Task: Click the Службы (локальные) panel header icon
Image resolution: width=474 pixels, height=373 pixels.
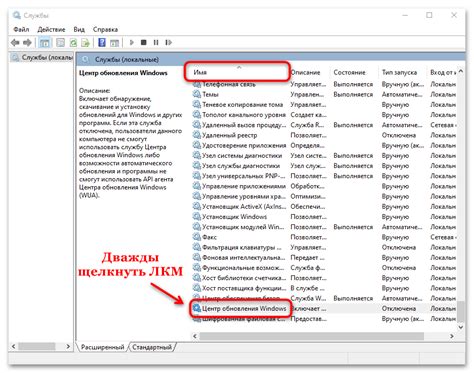Action: point(86,59)
